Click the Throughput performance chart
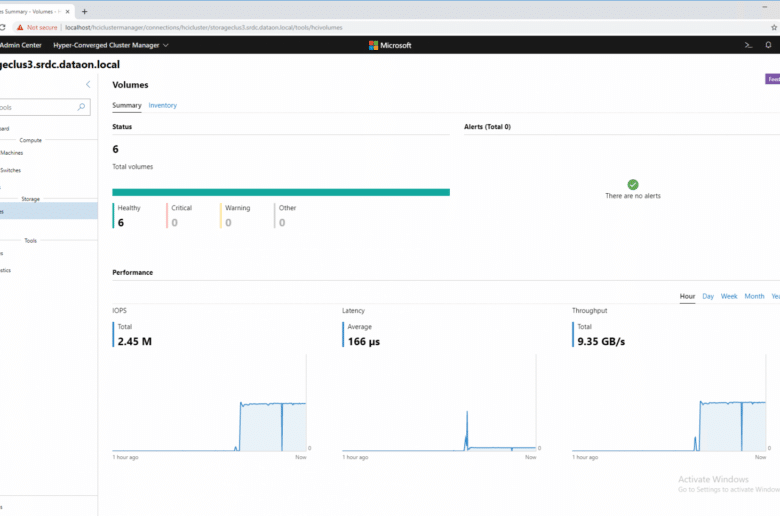The image size is (780, 516). pos(669,403)
